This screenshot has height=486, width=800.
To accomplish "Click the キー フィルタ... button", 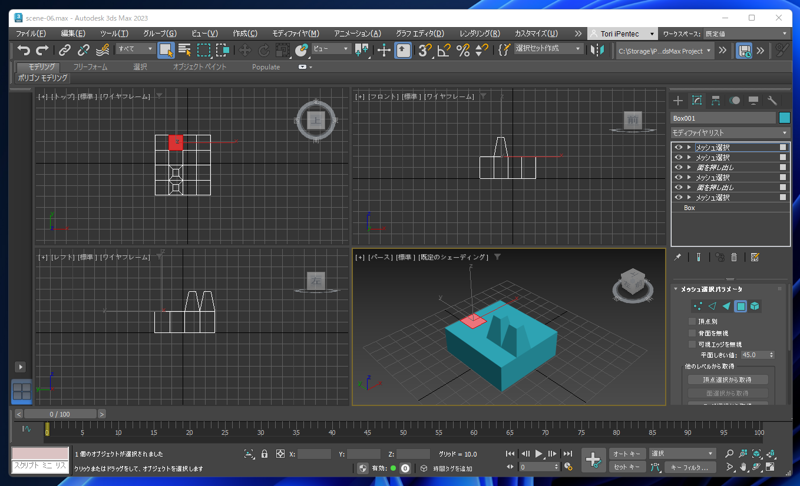I will (689, 467).
